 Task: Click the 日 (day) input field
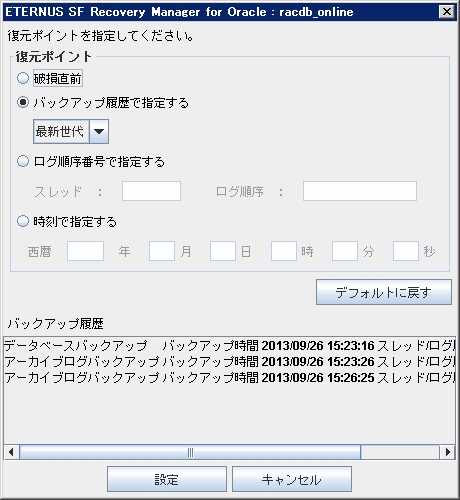point(223,251)
